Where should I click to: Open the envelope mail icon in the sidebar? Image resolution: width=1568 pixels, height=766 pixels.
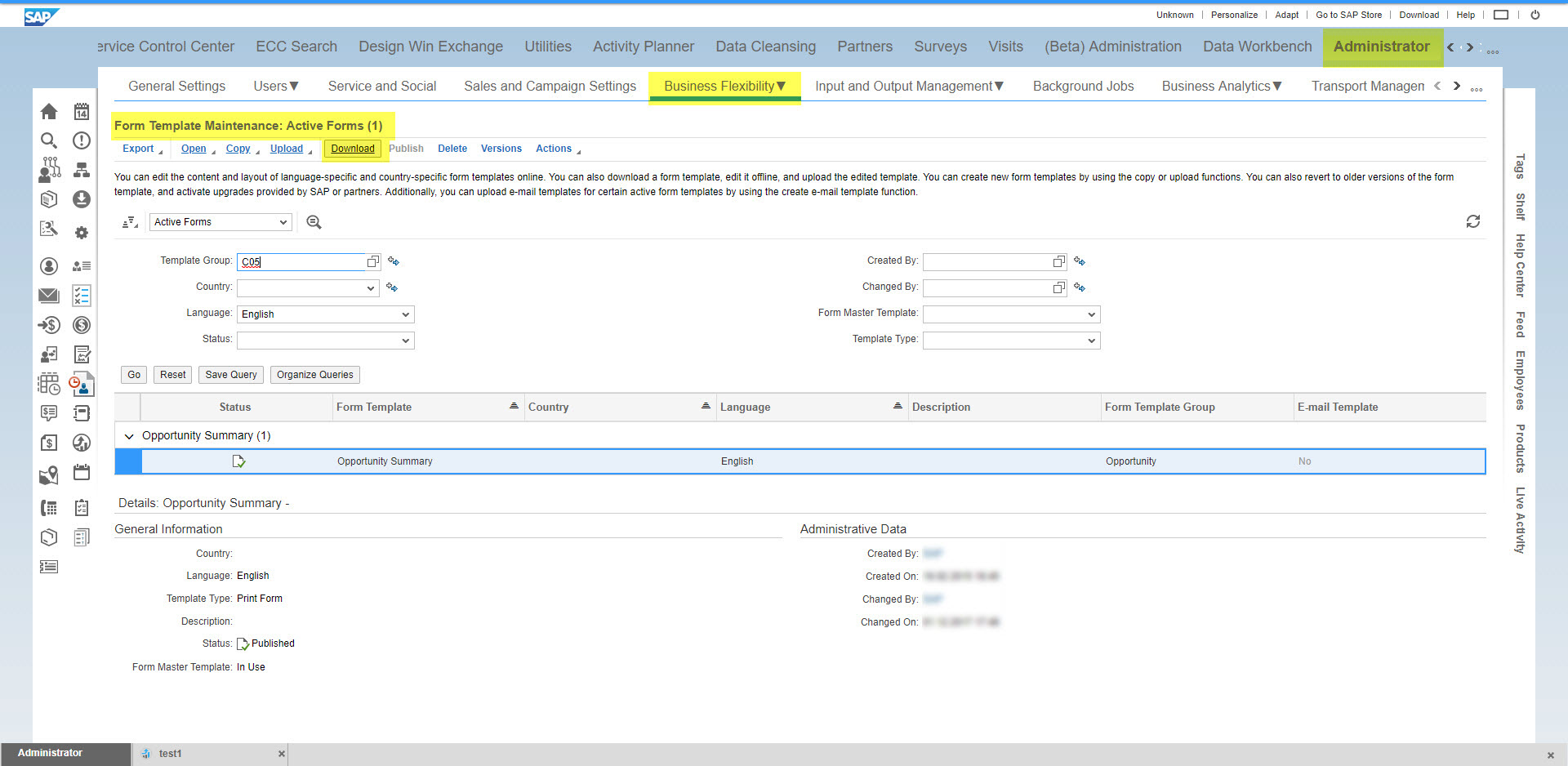pyautogui.click(x=49, y=296)
